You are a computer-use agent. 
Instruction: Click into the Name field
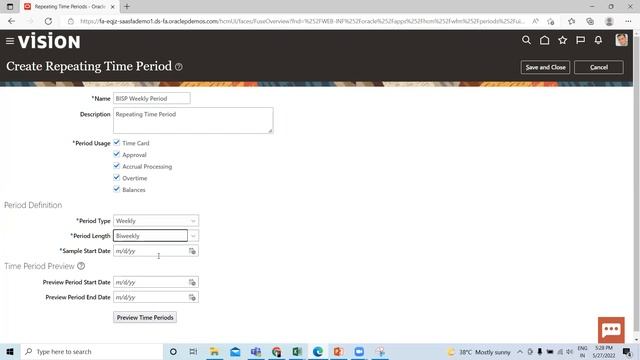(x=151, y=98)
